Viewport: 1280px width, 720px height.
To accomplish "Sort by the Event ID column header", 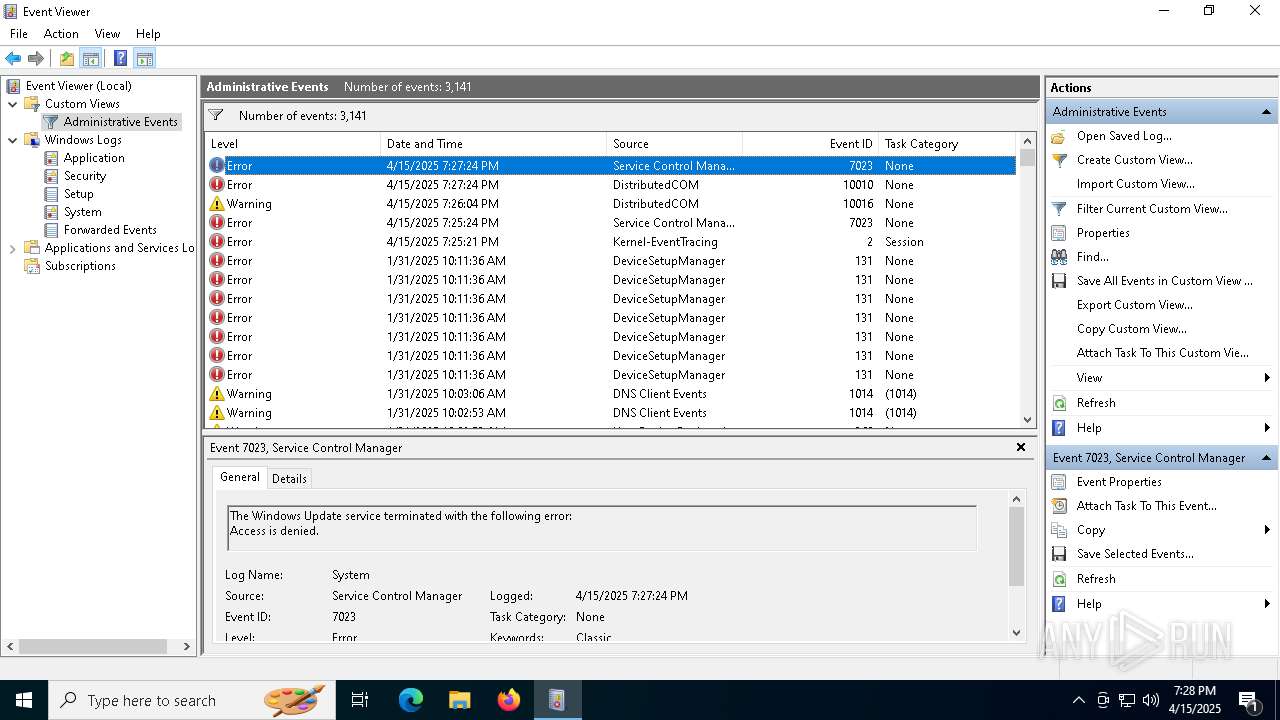I will [811, 144].
